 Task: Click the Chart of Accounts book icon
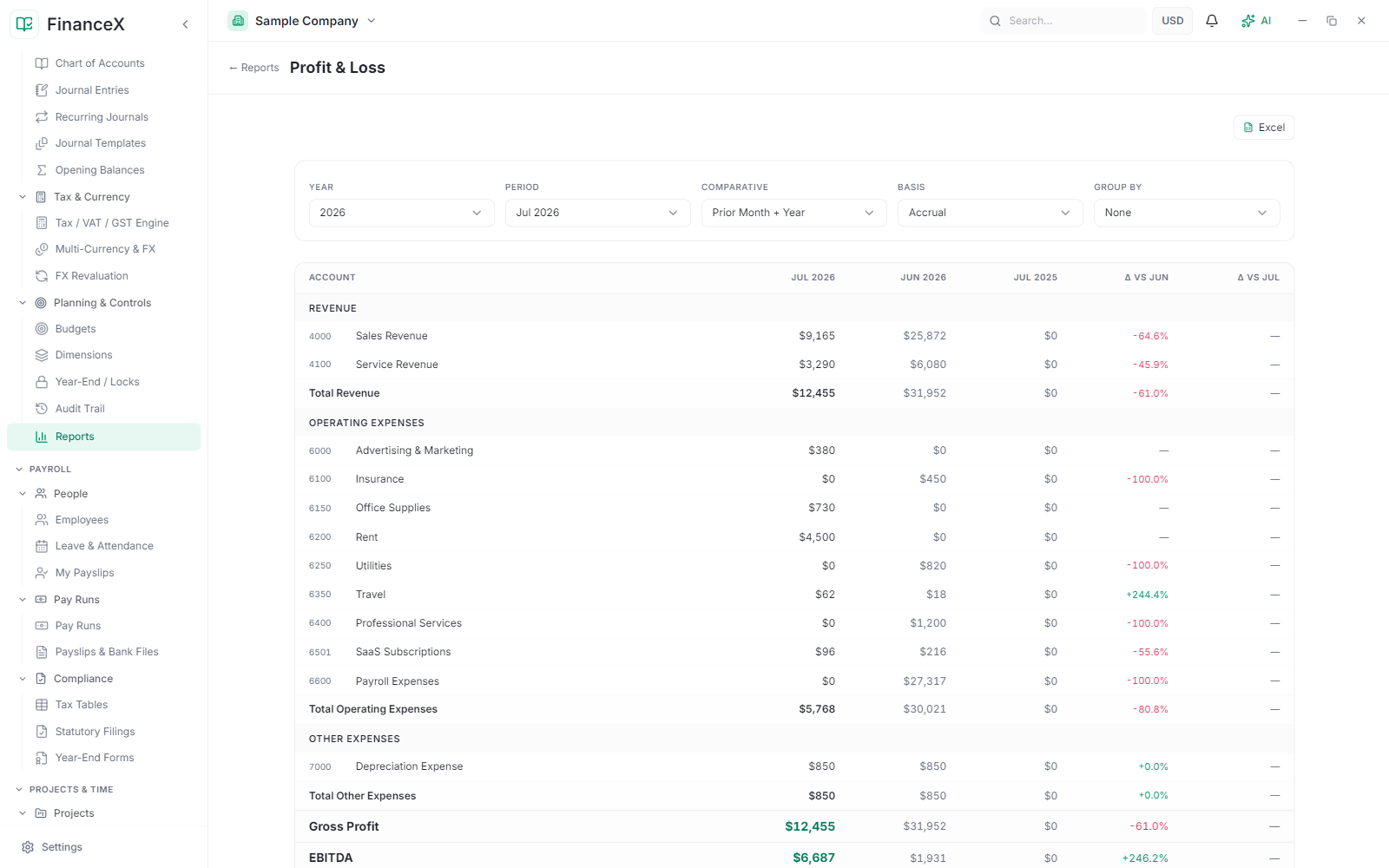42,63
